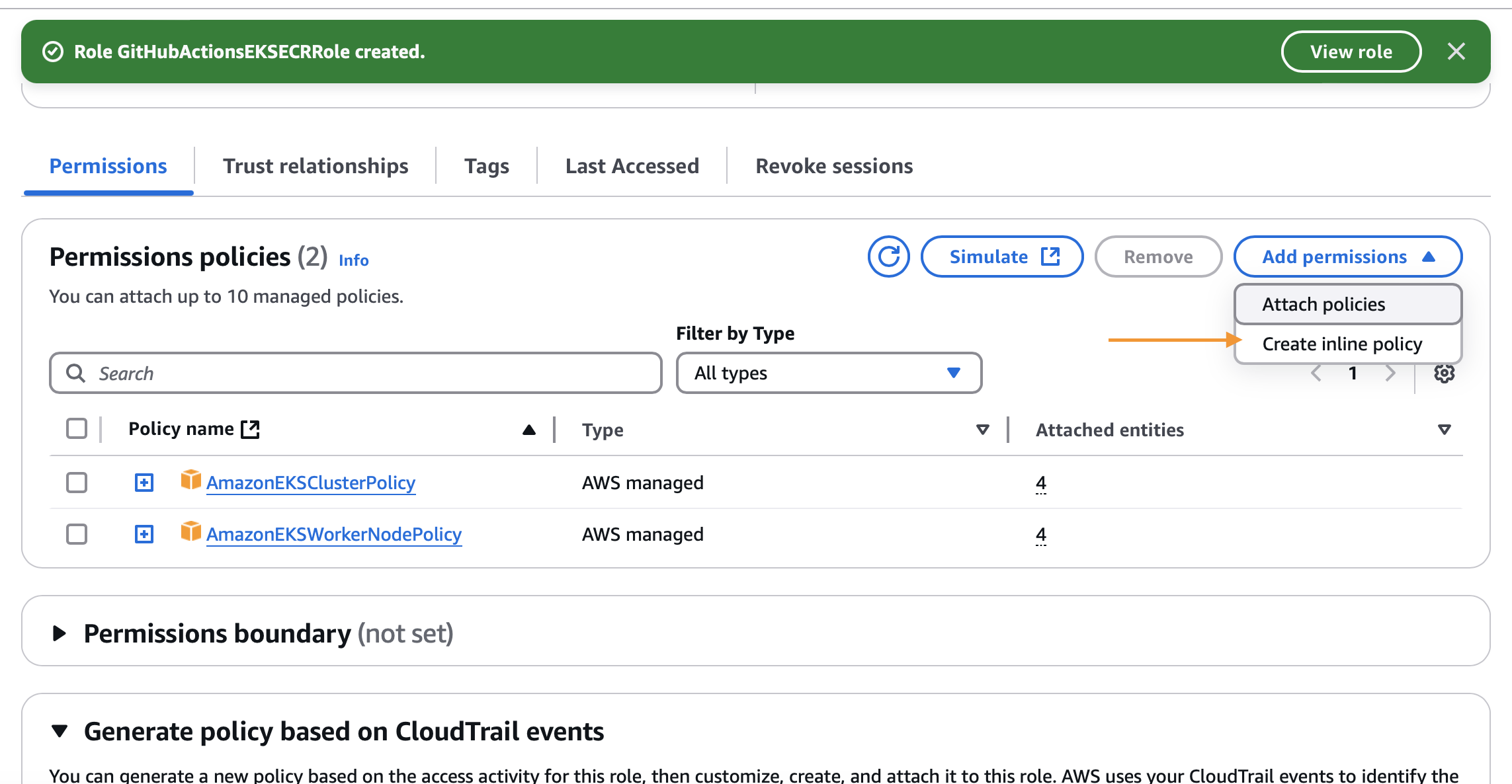Toggle the select-all policies checkbox
This screenshot has width=1512, height=784.
77,429
